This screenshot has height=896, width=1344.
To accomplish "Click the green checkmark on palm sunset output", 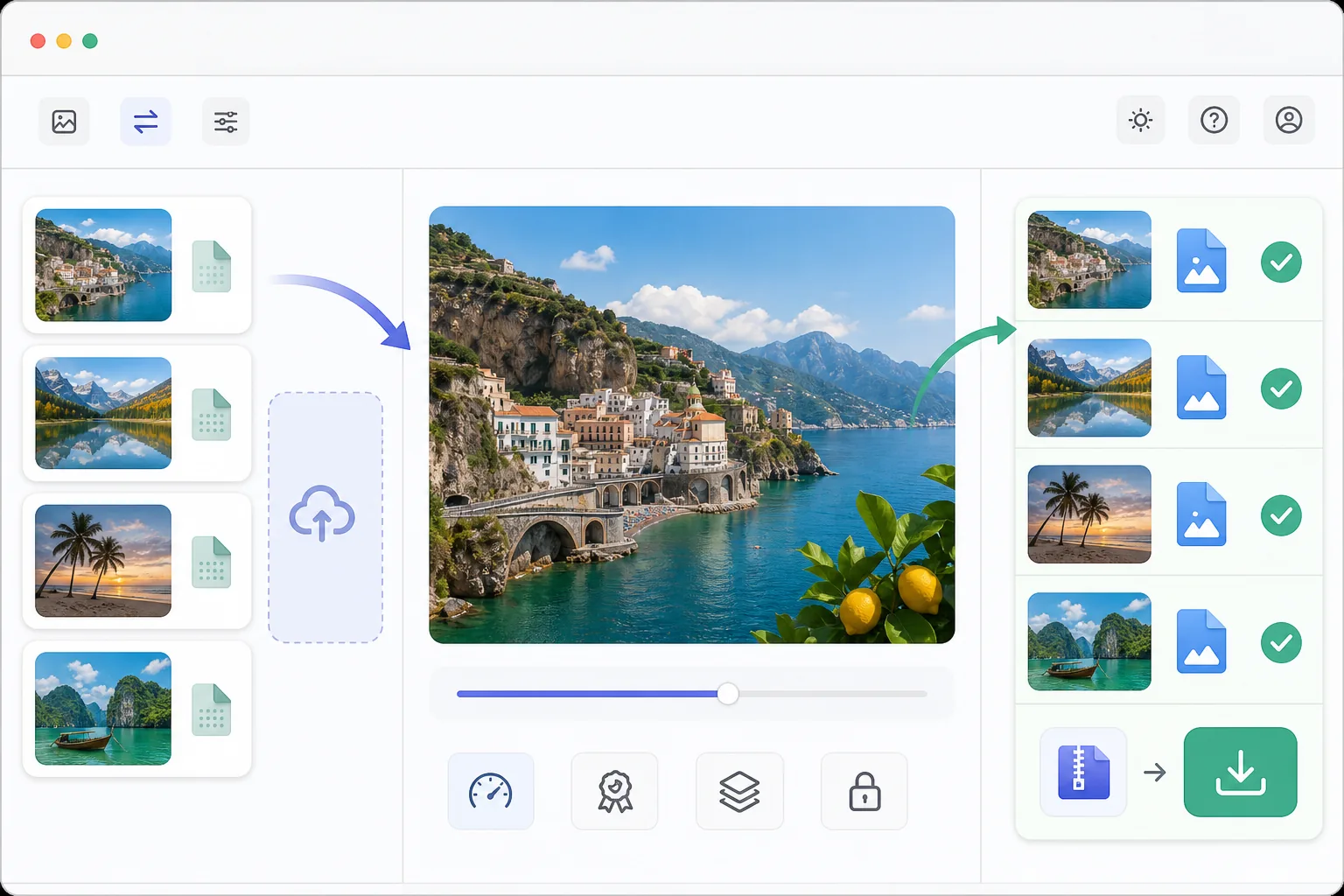I will (1281, 515).
